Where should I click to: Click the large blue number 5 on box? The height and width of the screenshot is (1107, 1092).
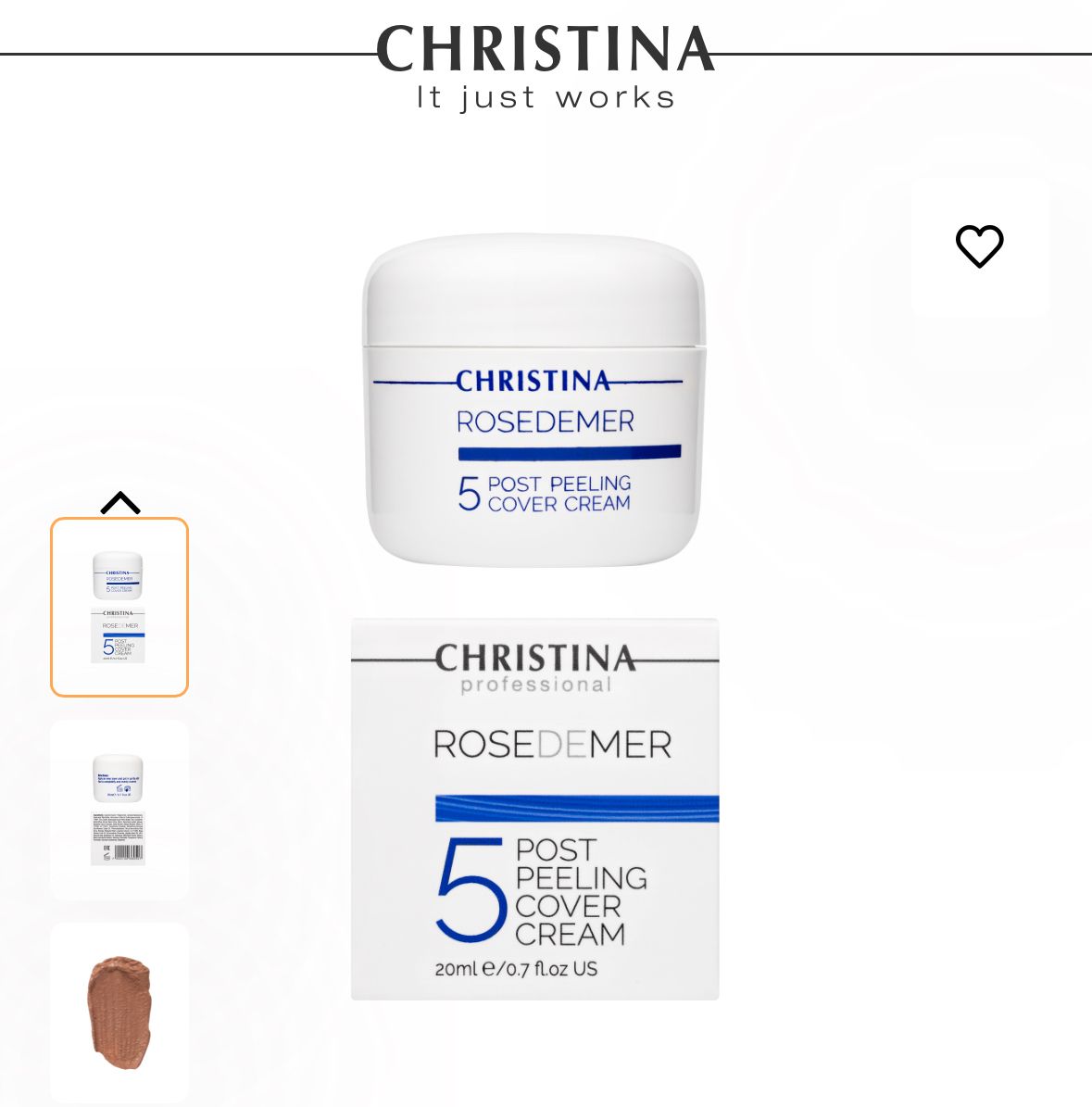(471, 889)
